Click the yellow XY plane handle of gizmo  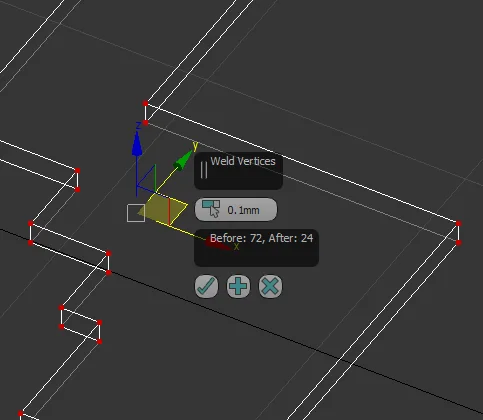click(163, 210)
